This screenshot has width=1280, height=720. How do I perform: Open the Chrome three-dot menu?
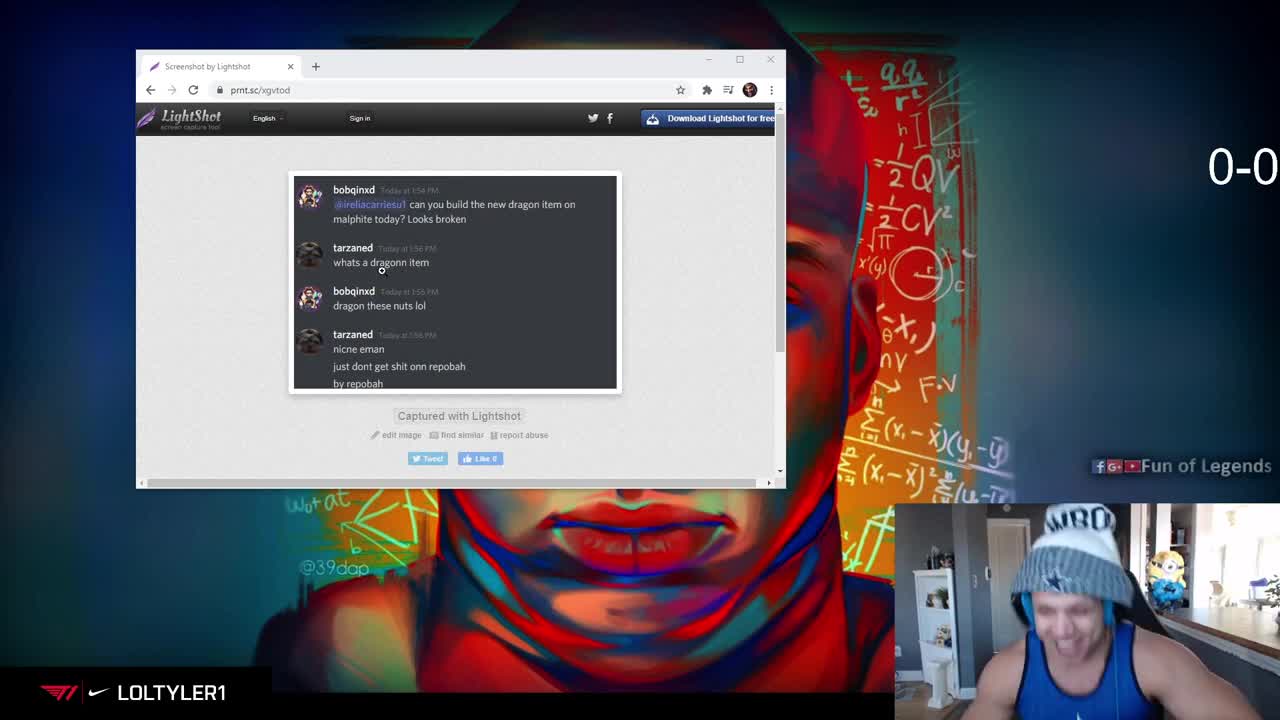[771, 90]
